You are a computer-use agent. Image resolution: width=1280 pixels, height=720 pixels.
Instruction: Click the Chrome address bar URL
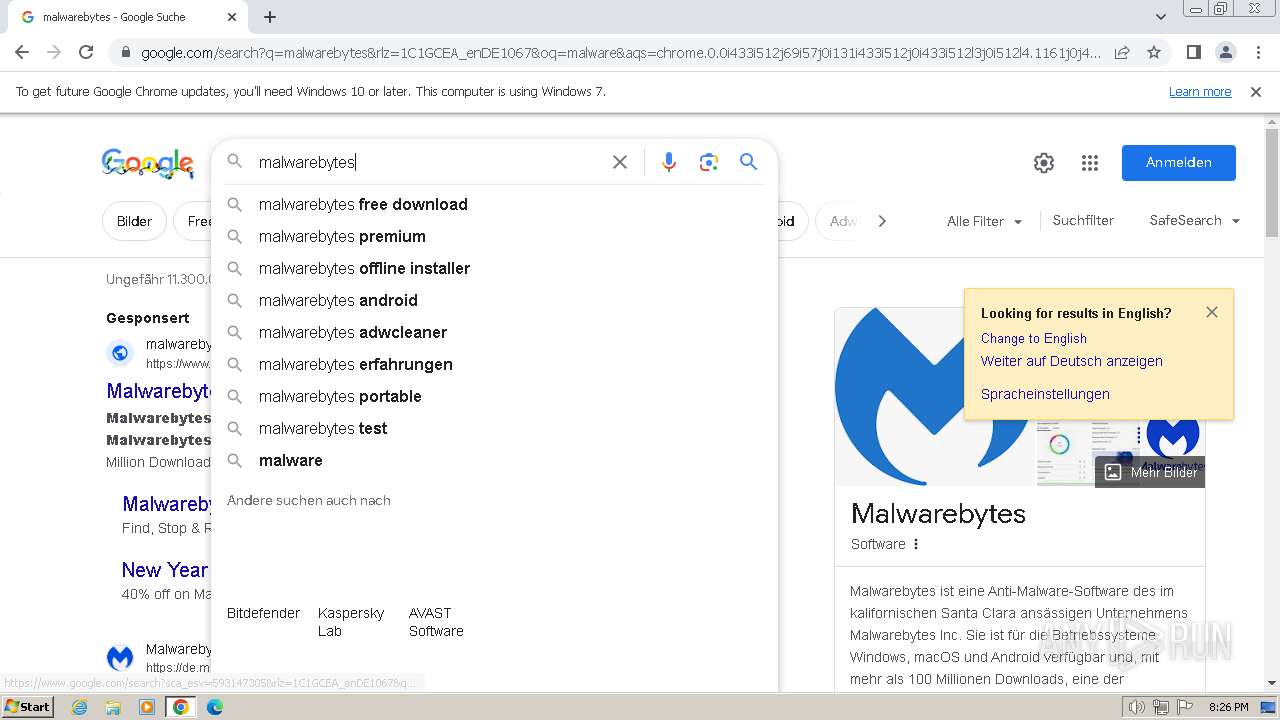[x=620, y=52]
